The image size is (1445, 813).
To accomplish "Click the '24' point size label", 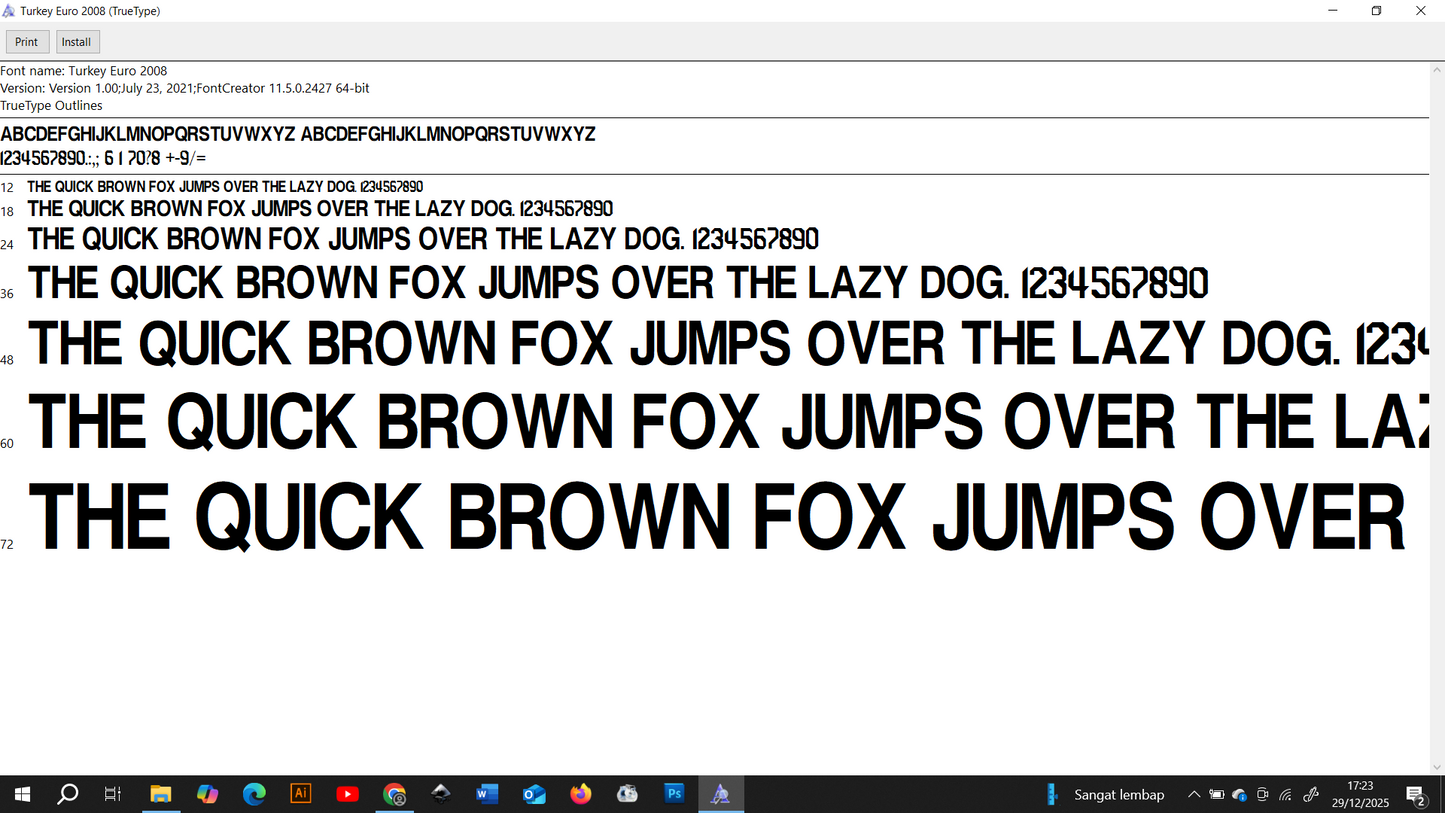I will [x=7, y=245].
